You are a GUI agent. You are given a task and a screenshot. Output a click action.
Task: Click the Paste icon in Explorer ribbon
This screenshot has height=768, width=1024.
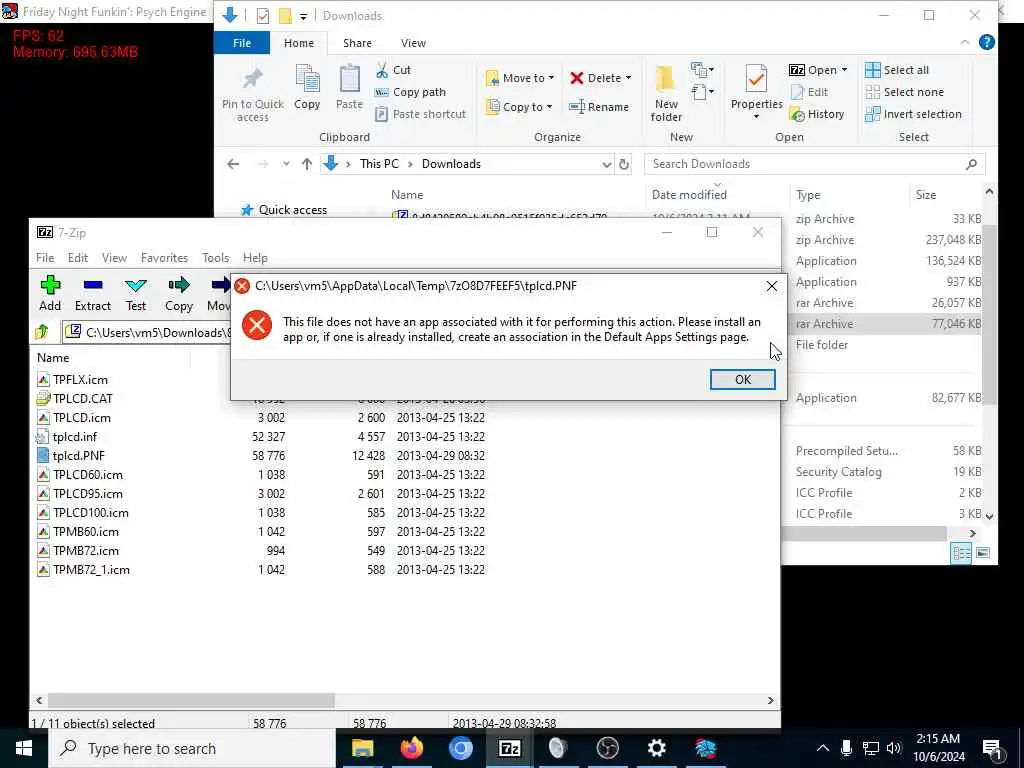[349, 88]
